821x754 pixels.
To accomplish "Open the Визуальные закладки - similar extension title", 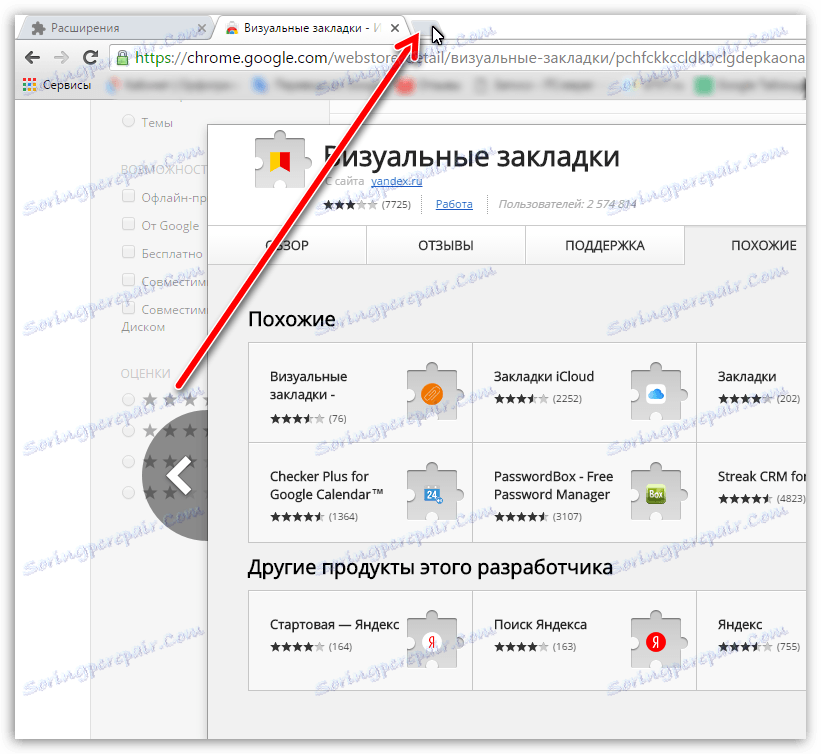I will pos(308,385).
